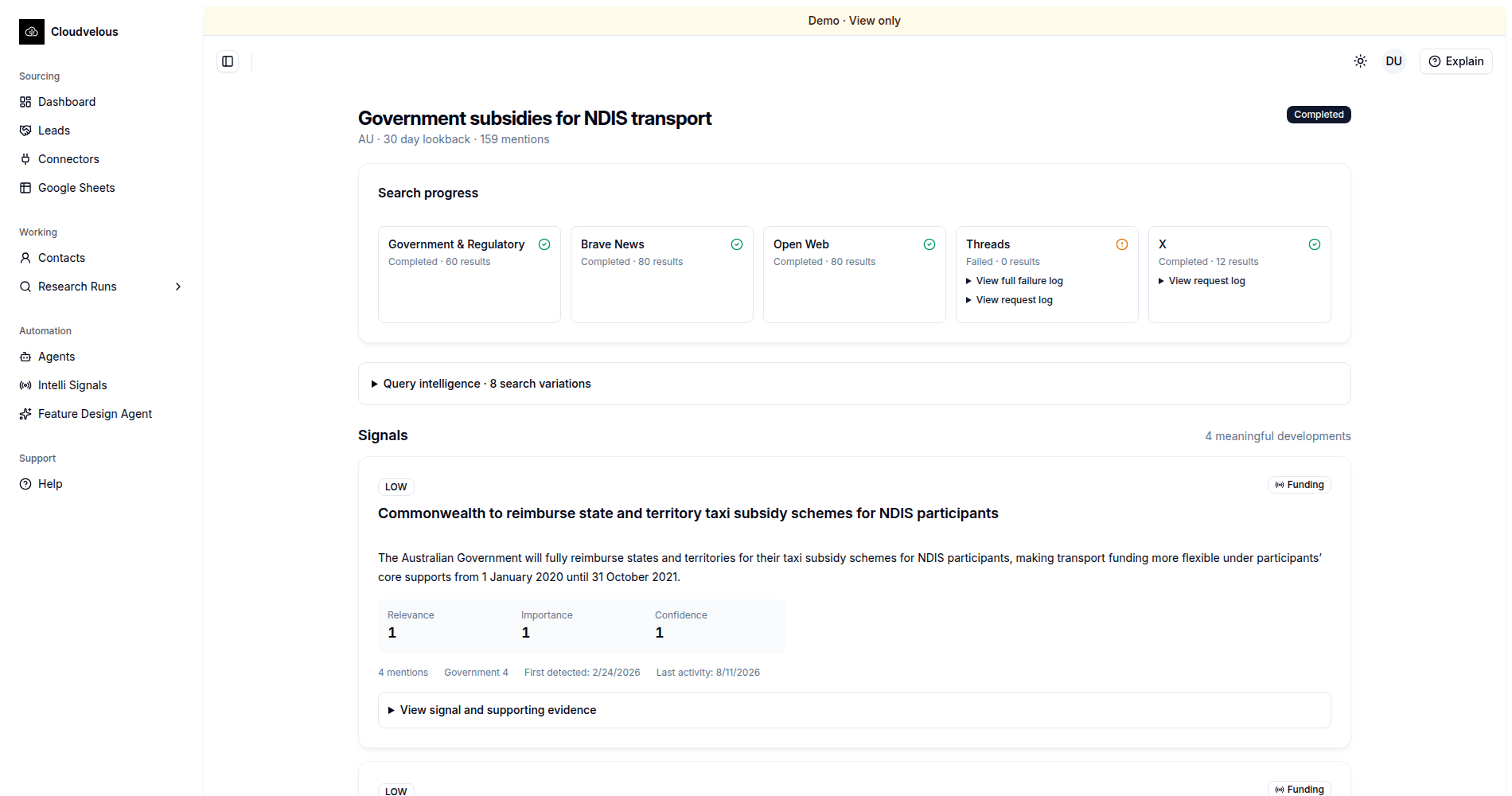Click the Government & Regulatory source card title
This screenshot has width=1512, height=796.
tap(456, 244)
